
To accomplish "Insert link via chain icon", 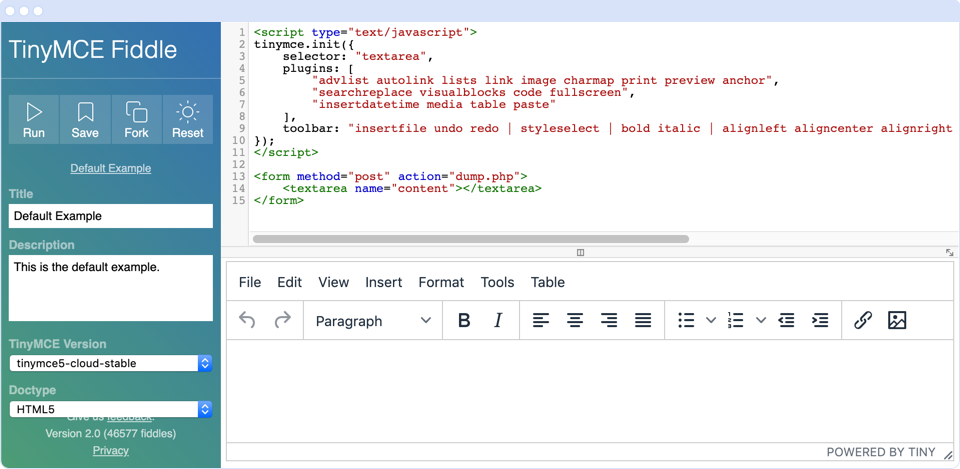I will [863, 320].
